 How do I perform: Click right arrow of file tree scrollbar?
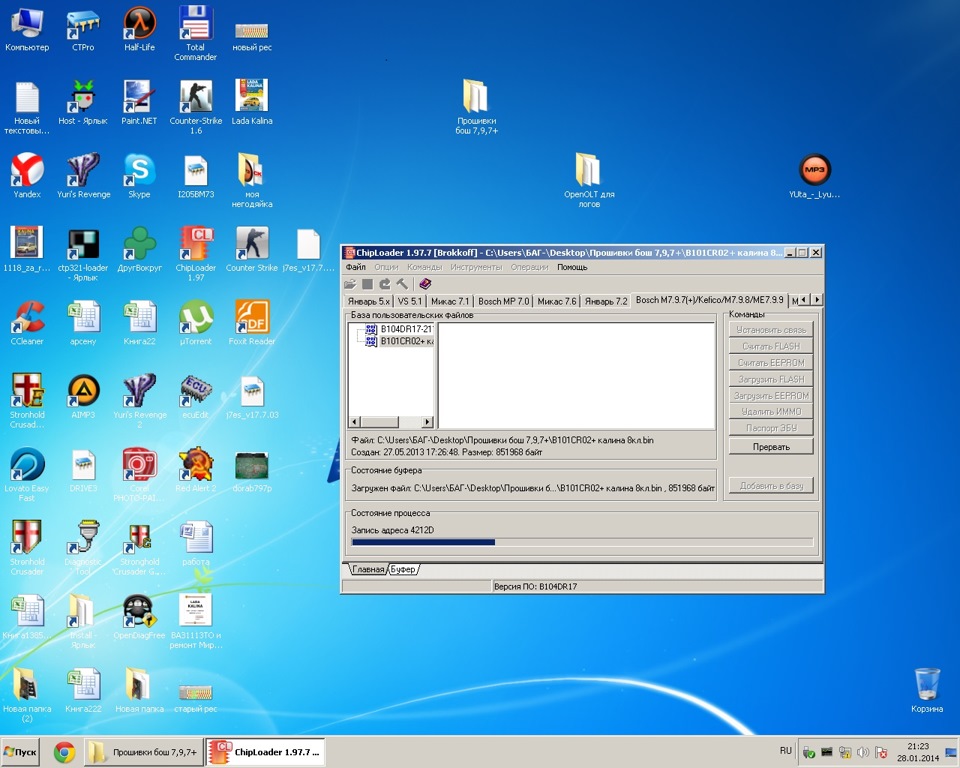[x=427, y=422]
